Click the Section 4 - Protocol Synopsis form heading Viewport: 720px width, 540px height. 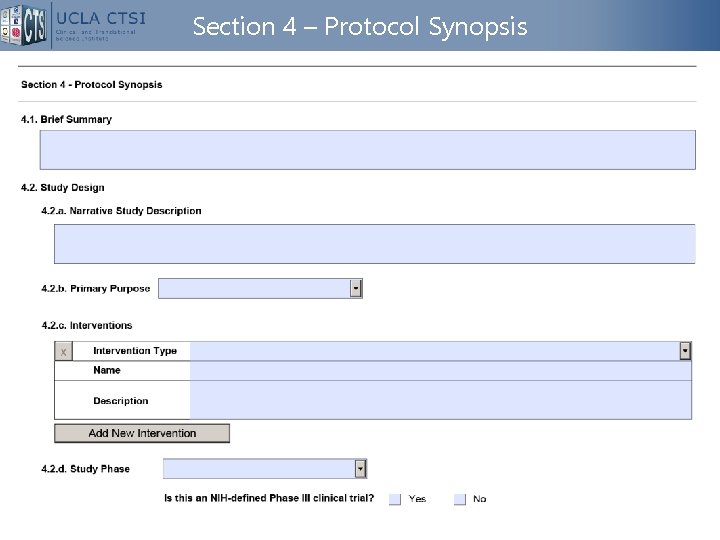(92, 85)
